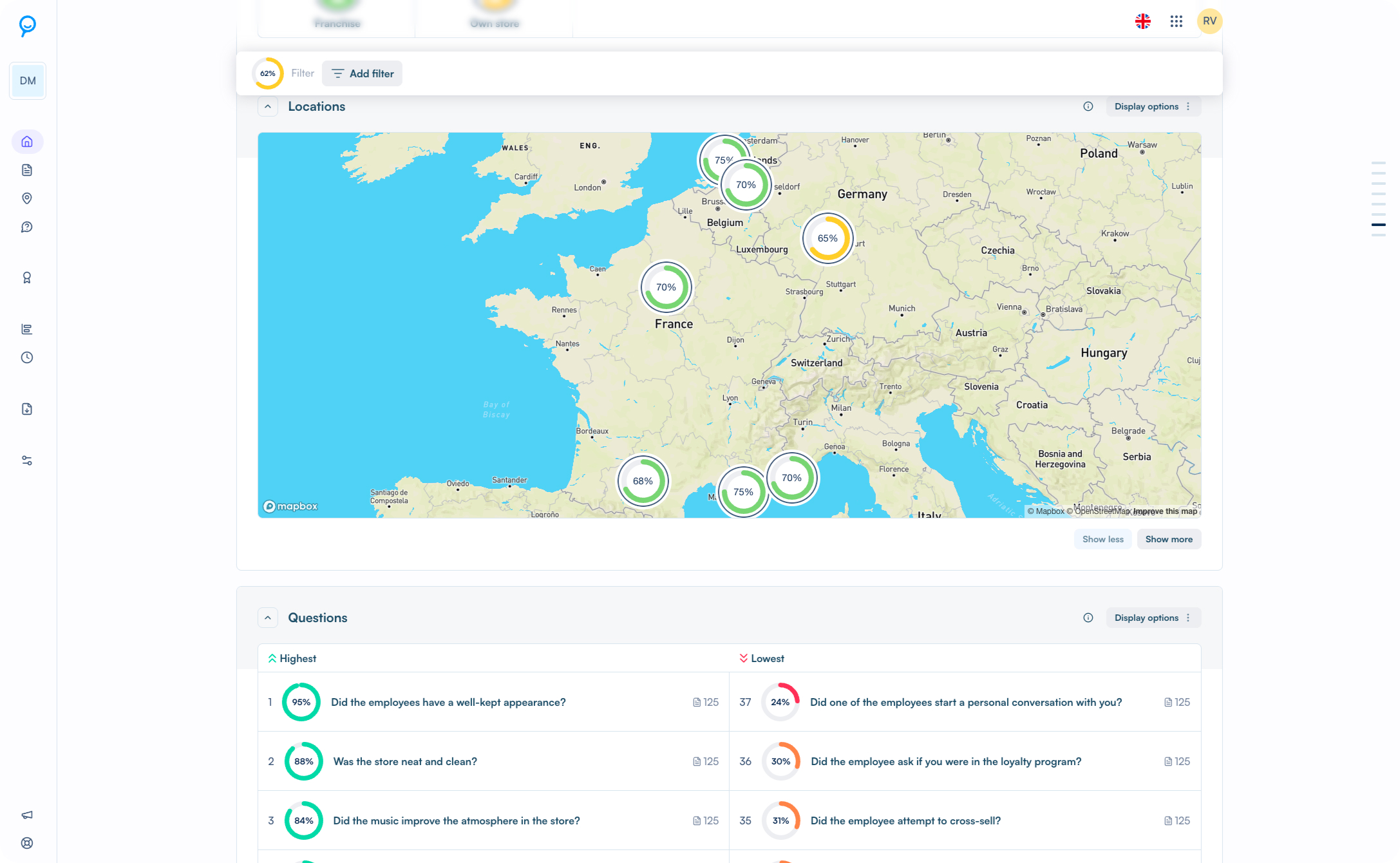Open the question chat bubble icon in sidebar
1400x863 pixels.
point(27,227)
